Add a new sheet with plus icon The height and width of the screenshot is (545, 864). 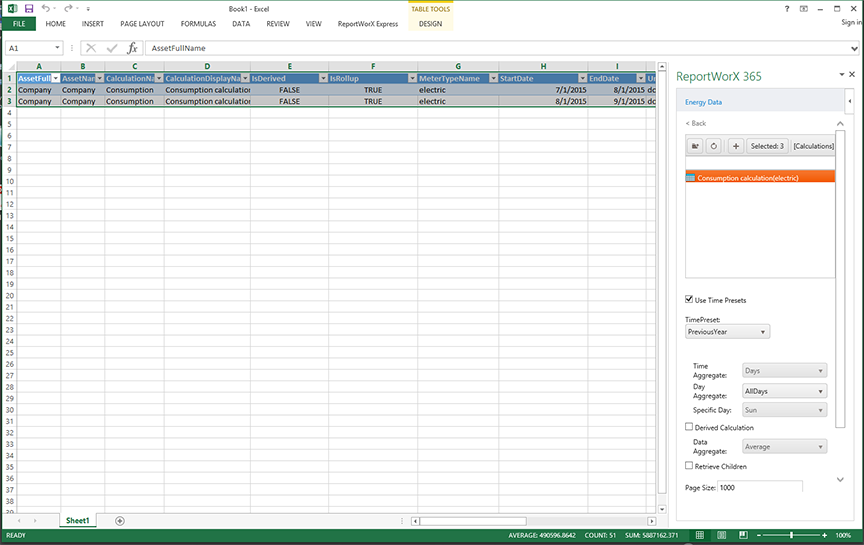point(120,520)
